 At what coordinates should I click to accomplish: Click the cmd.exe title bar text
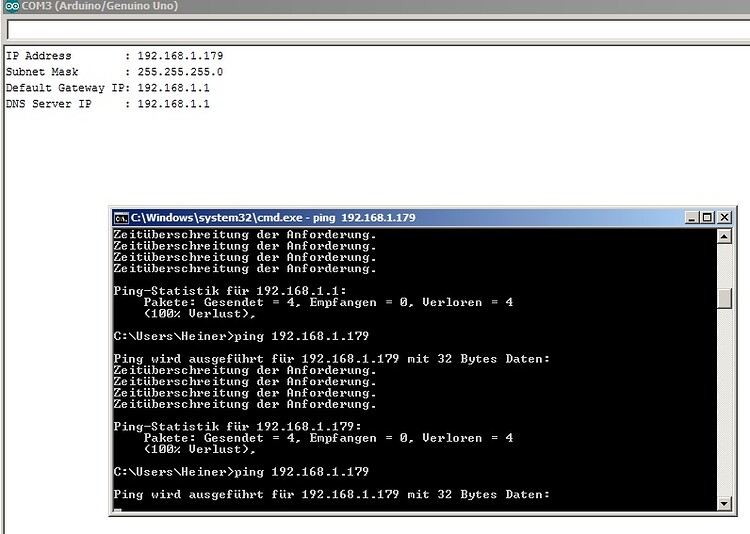[x=273, y=218]
